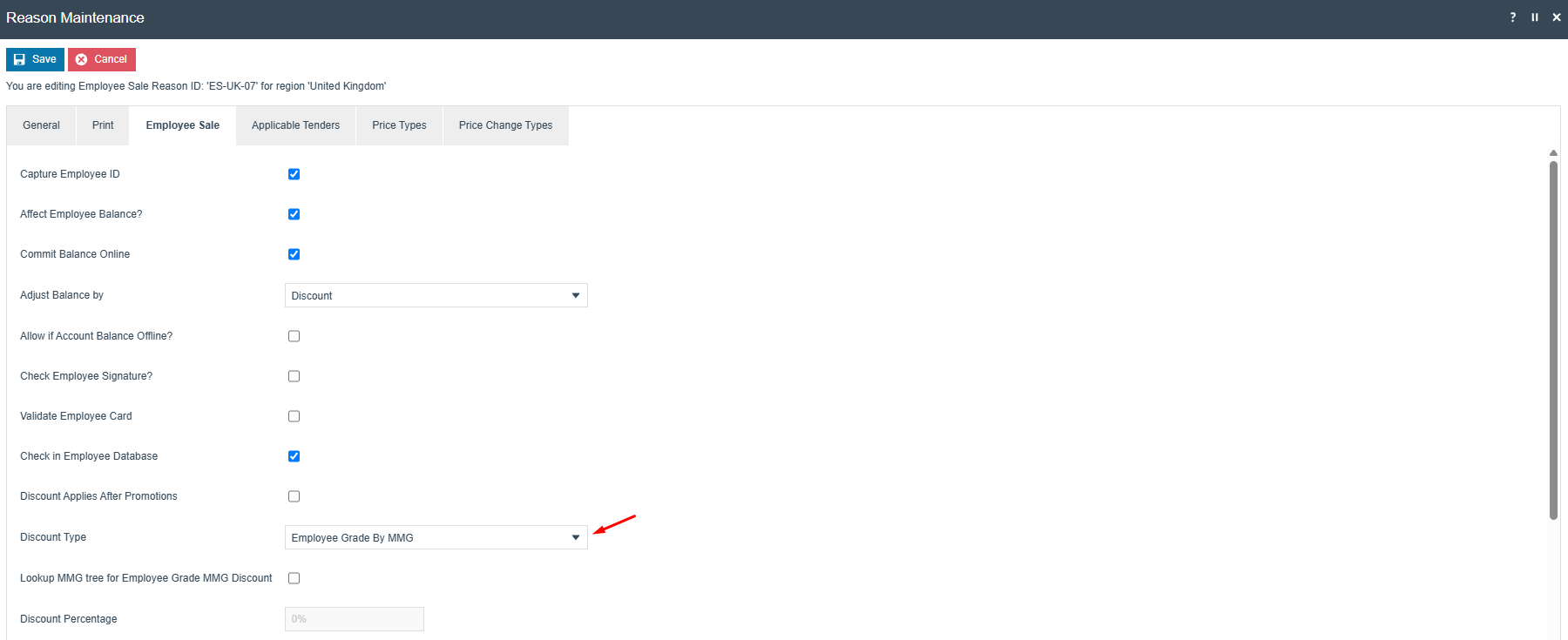Toggle Check in Employee Database checkbox
Viewport: 1568px width, 640px height.
[x=294, y=456]
